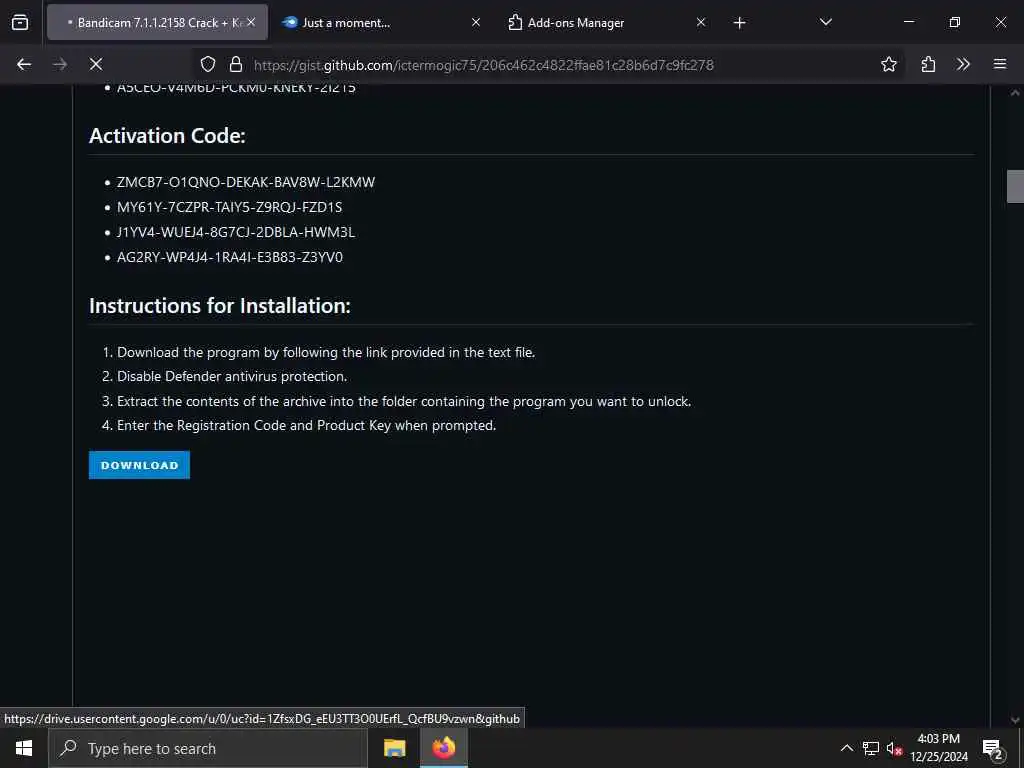Bookmark this page with star icon
Screen dimensions: 1024x768
(x=888, y=64)
